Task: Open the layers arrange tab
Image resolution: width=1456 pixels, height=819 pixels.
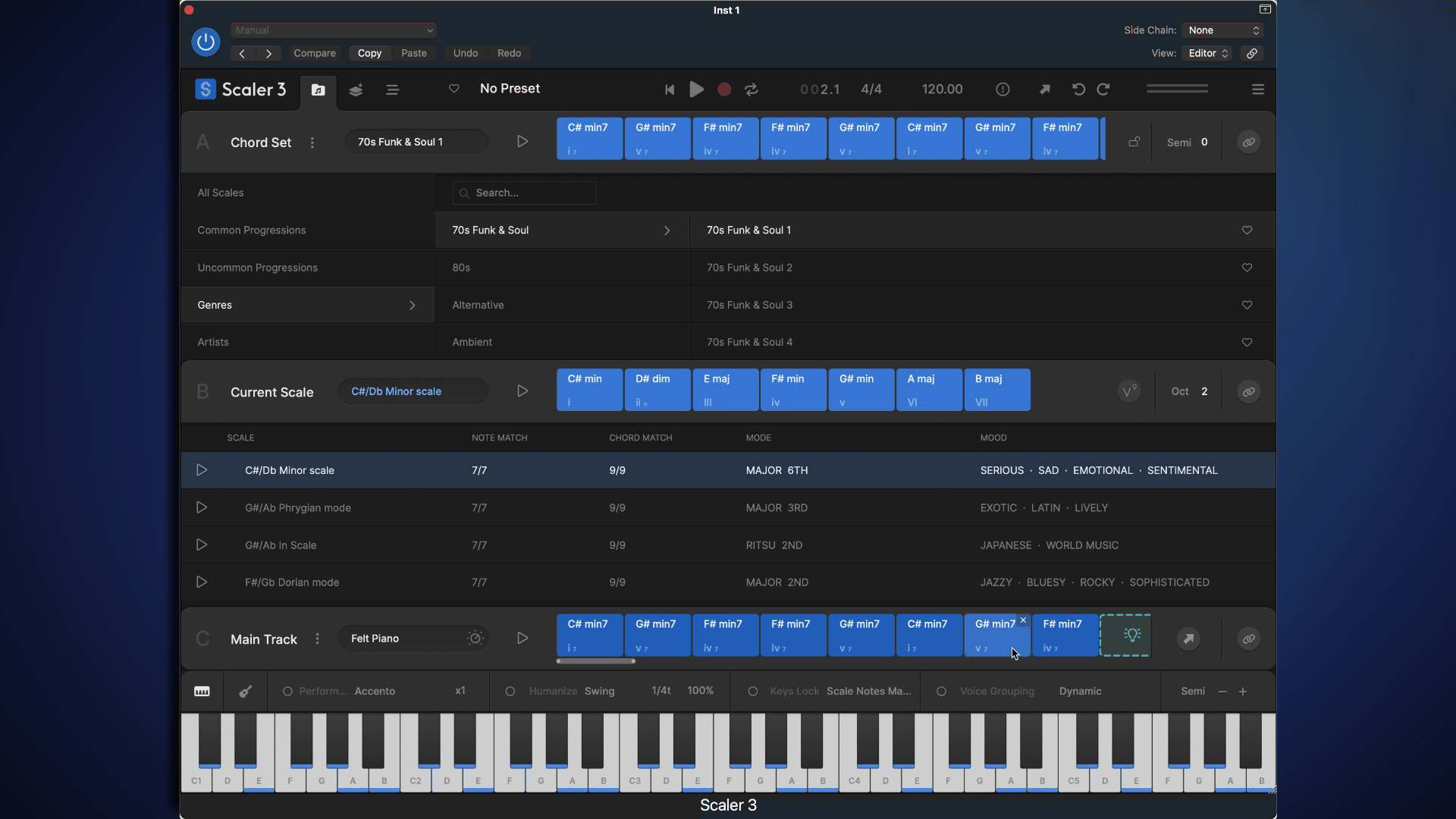Action: [356, 89]
